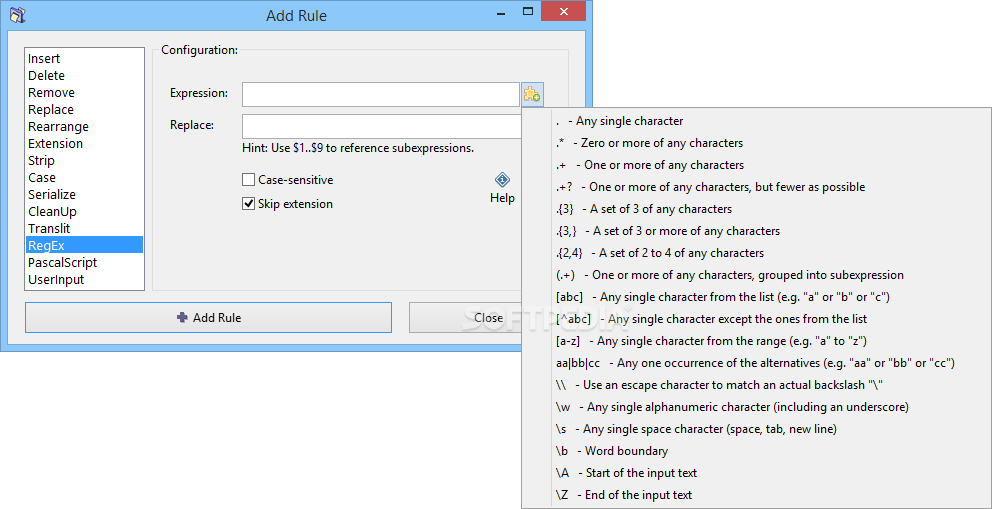Screen dimensions: 992x509
Task: Select the Insert rule type
Action: click(84, 59)
